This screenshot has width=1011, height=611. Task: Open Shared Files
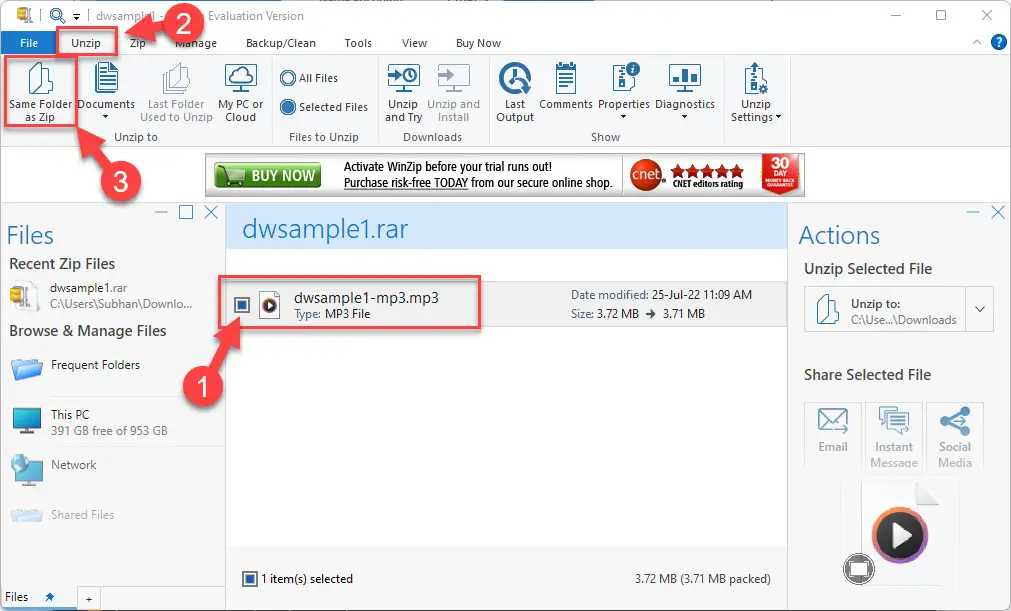tap(63, 515)
